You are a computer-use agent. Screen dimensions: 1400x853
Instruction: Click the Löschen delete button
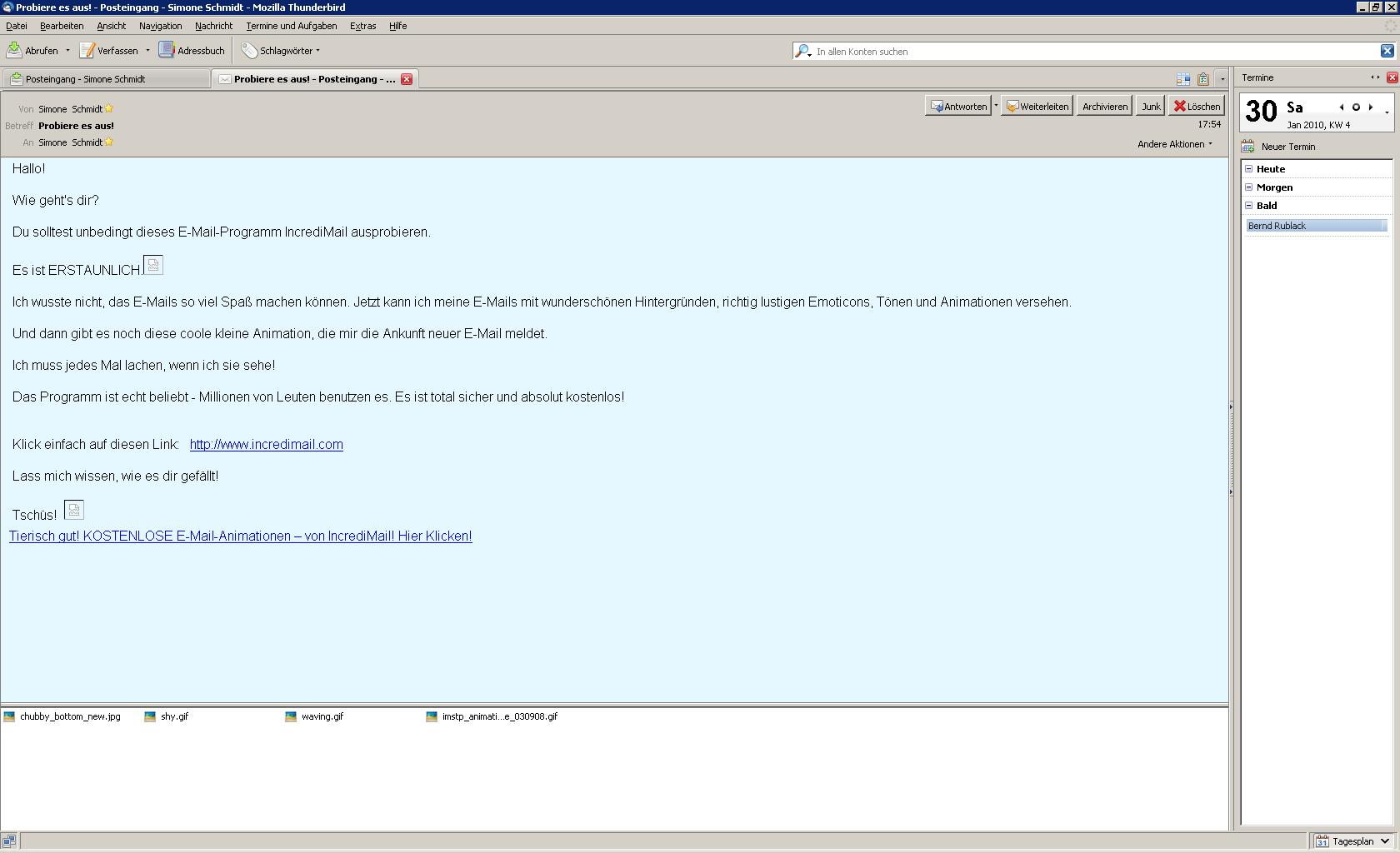point(1197,106)
